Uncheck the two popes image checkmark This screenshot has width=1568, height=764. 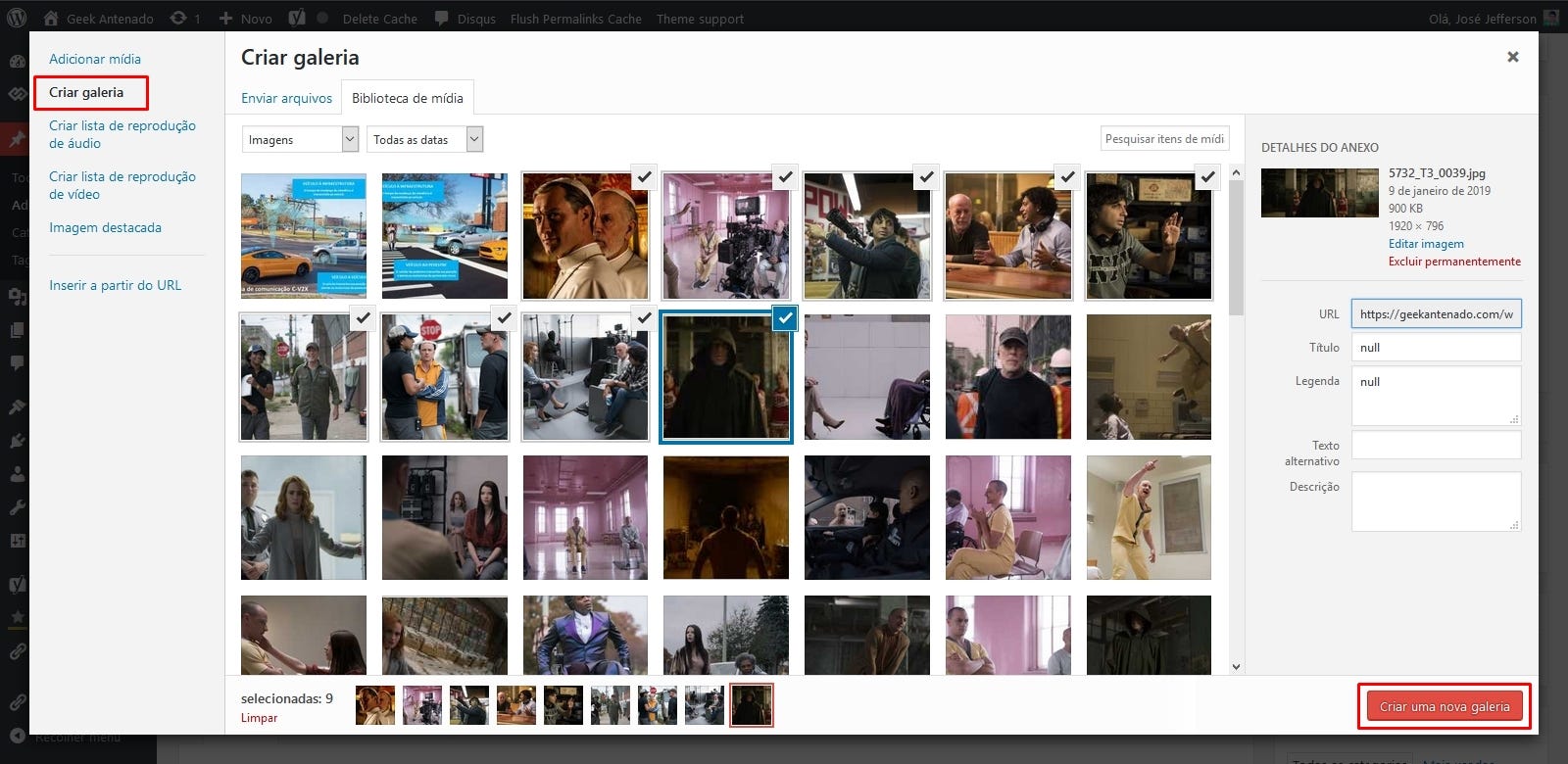click(x=643, y=176)
